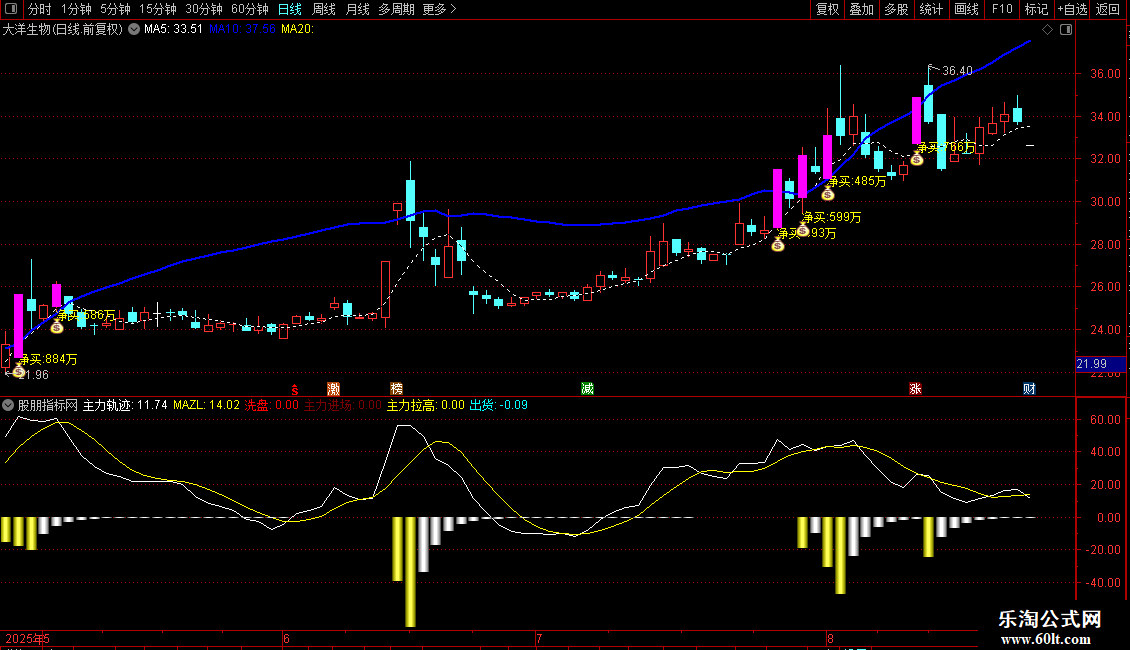Click the 大洋生物(日线.前复权) title
The width and height of the screenshot is (1130, 650).
(63, 30)
